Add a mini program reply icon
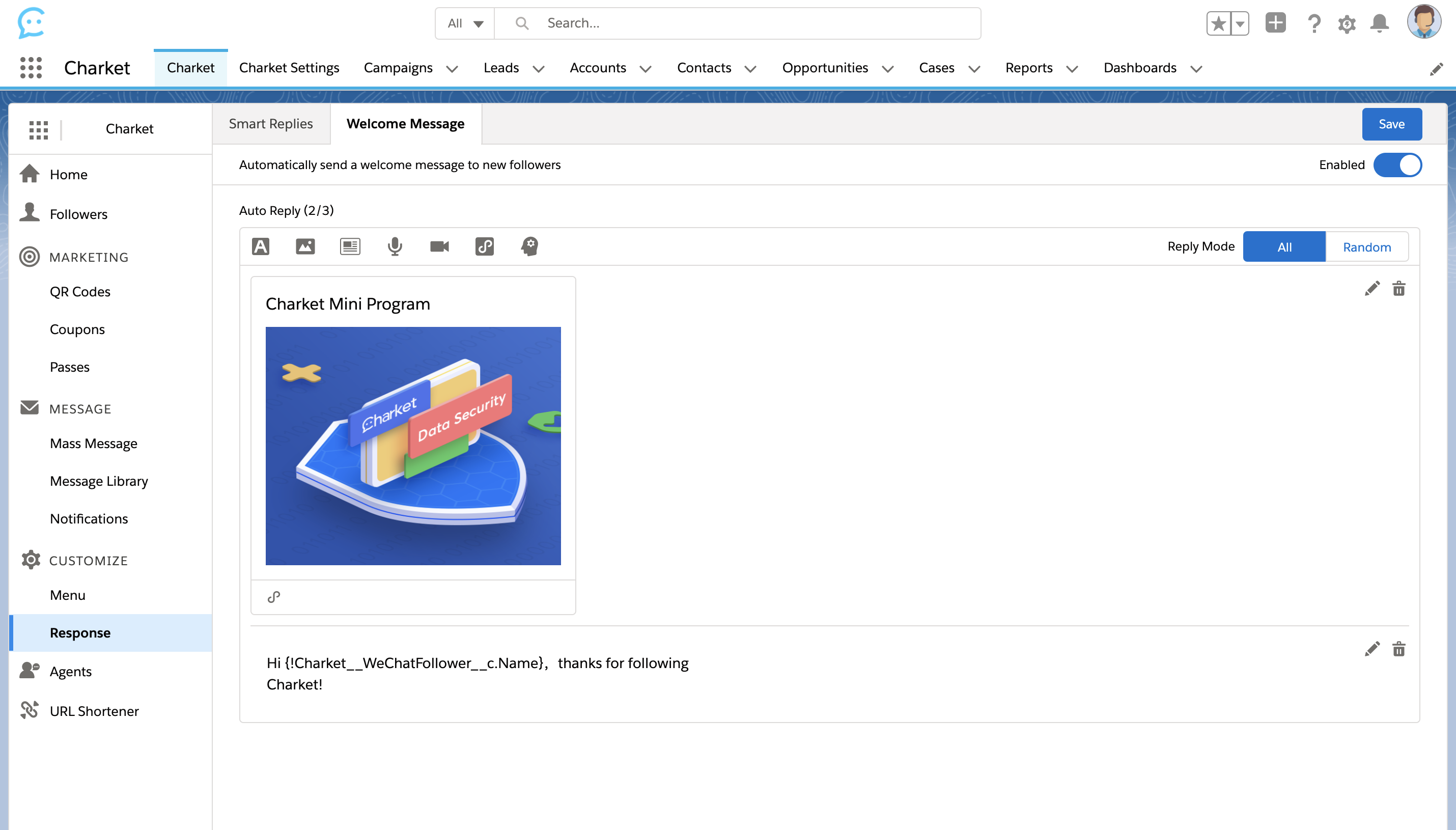The image size is (1456, 830). 484,246
